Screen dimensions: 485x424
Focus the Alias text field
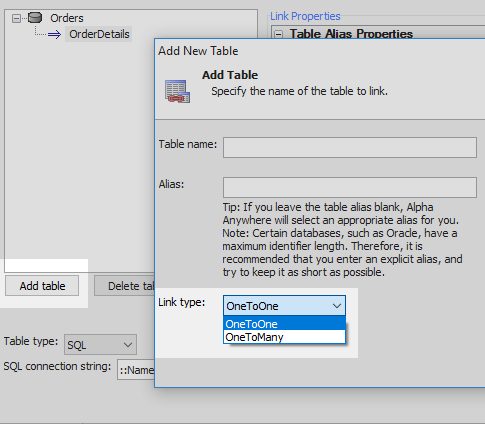pyautogui.click(x=350, y=187)
